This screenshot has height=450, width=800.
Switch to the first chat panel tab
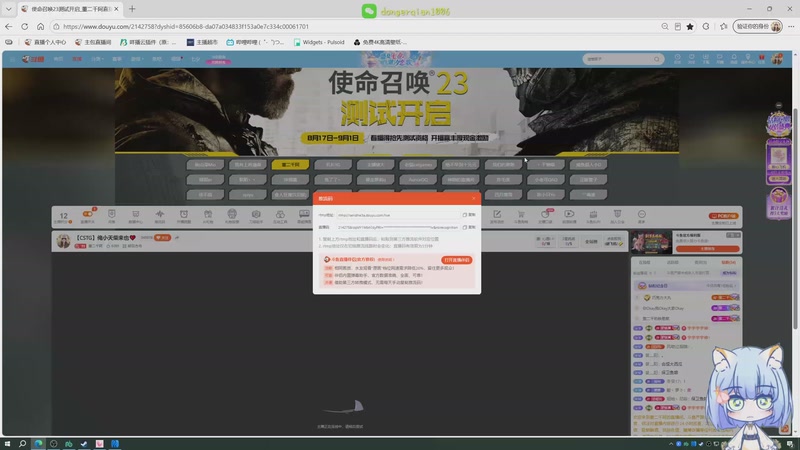click(x=644, y=262)
